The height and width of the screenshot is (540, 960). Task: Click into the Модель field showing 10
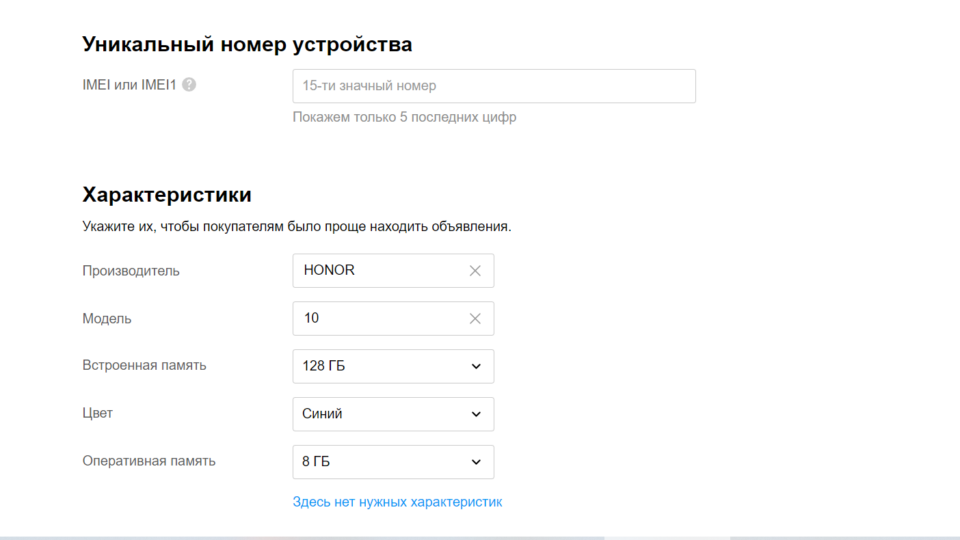(x=393, y=318)
